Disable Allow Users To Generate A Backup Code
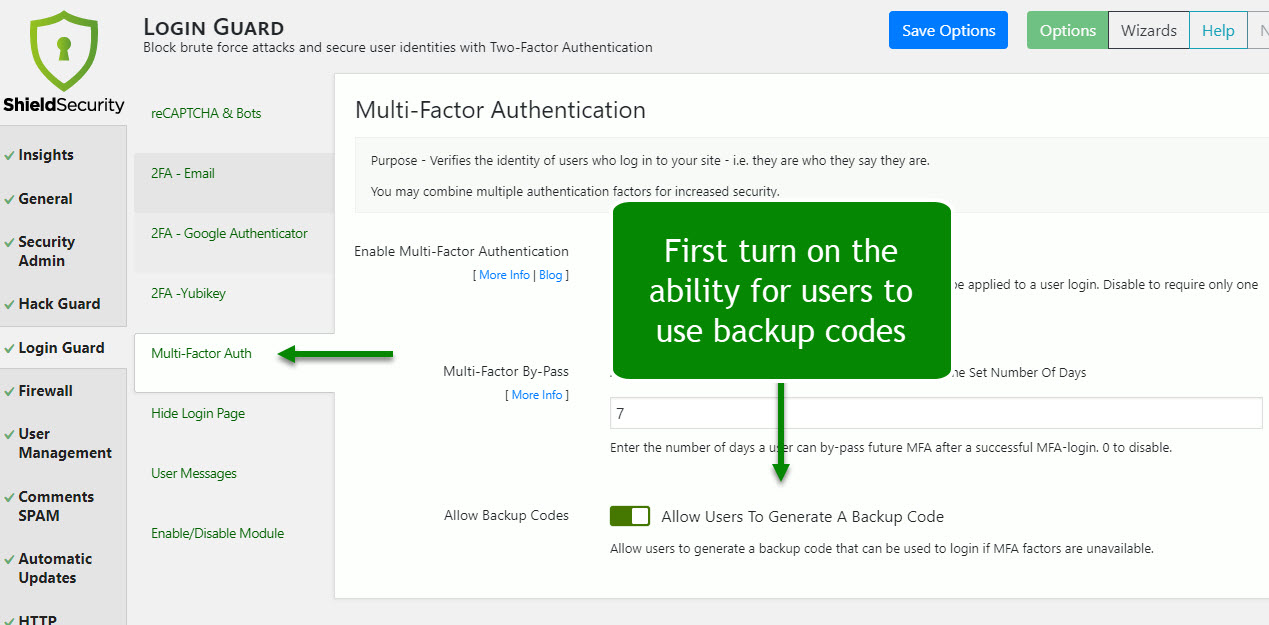 tap(629, 516)
